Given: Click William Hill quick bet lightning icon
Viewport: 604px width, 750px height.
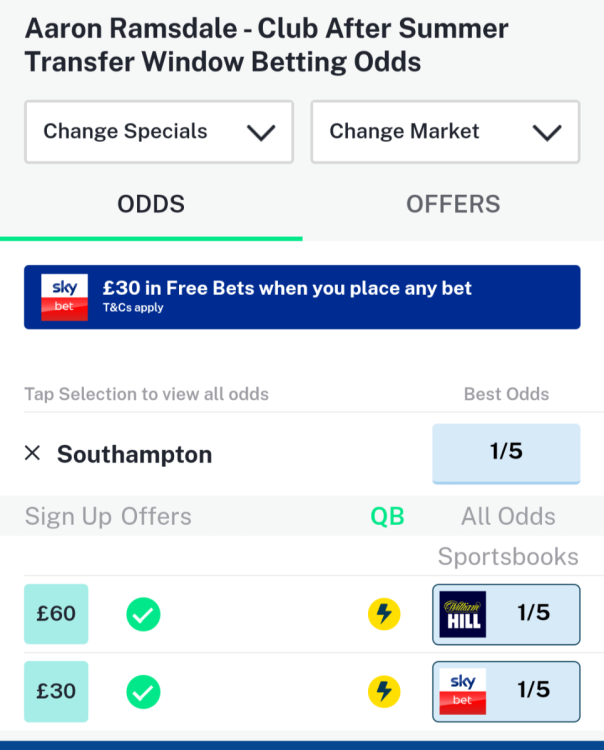Looking at the screenshot, I should pos(384,614).
